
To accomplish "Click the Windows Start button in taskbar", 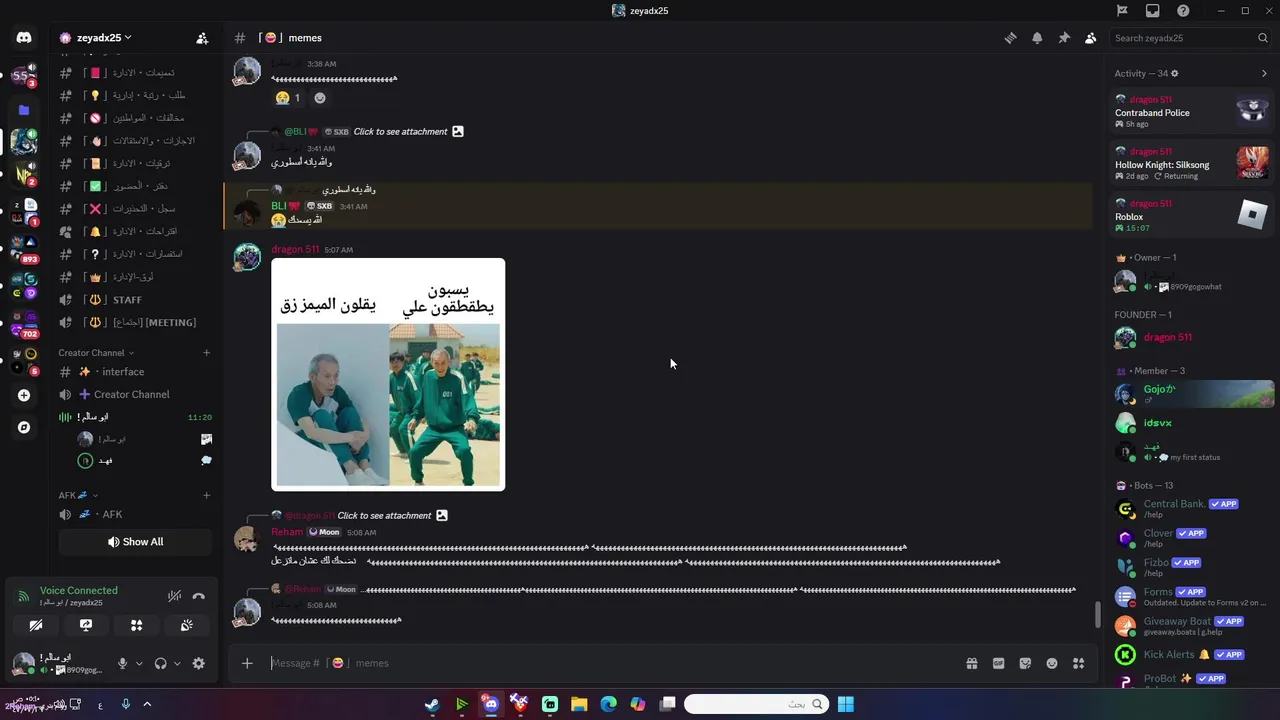I will pos(846,704).
